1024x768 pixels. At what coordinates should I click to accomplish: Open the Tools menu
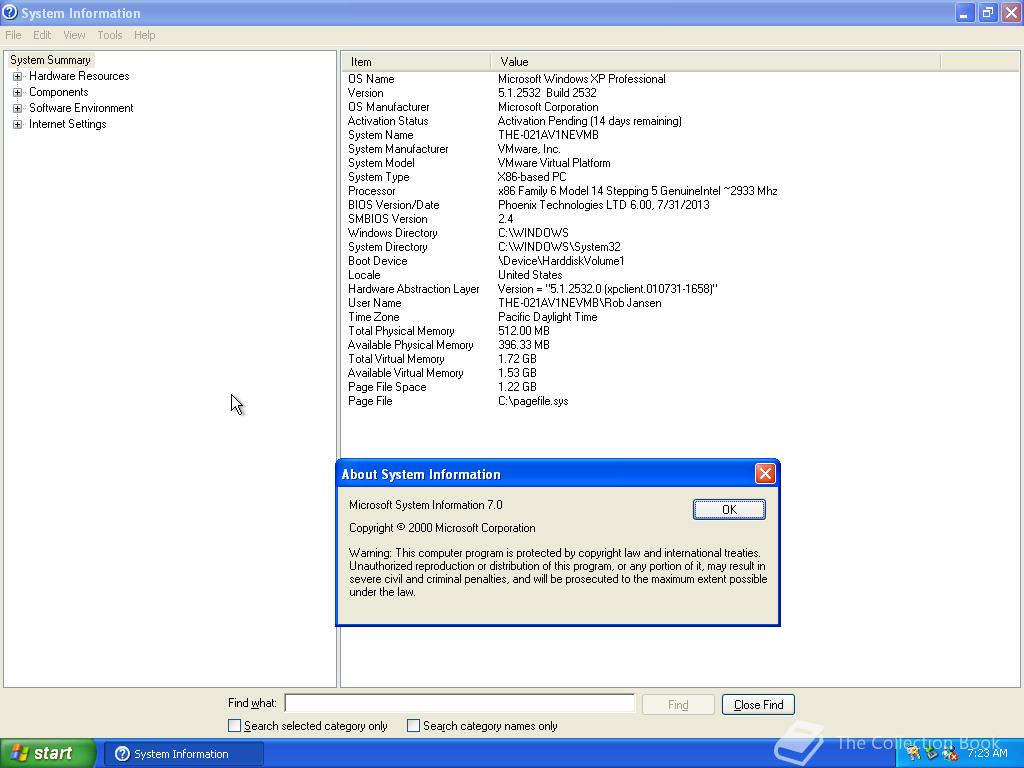click(110, 35)
